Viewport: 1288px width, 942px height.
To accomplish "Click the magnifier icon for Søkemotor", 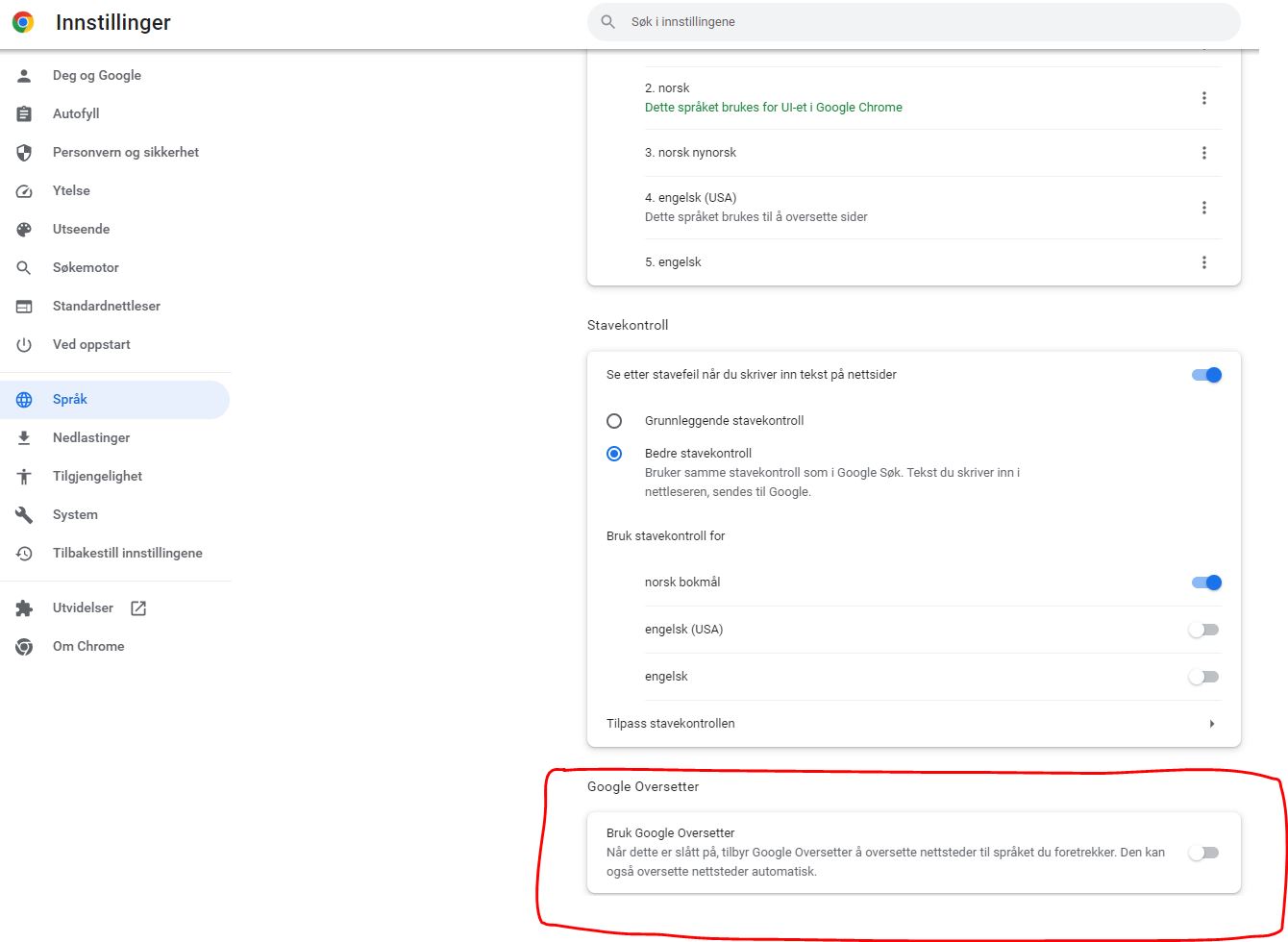I will click(24, 267).
